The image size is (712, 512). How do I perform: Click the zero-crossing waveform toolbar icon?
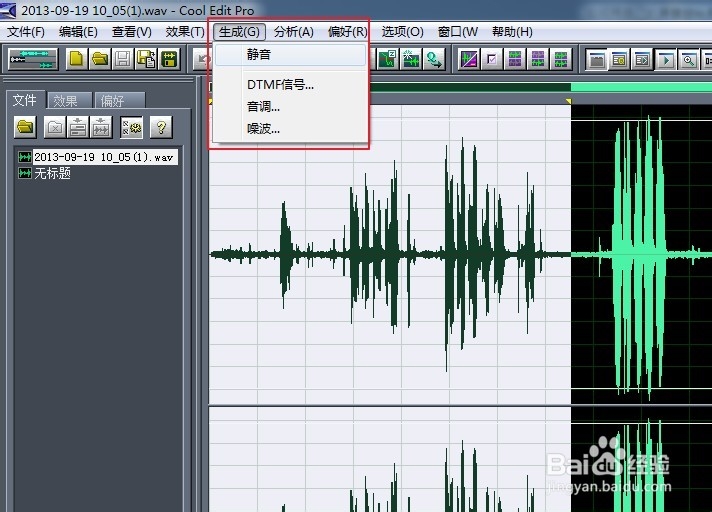tap(387, 59)
